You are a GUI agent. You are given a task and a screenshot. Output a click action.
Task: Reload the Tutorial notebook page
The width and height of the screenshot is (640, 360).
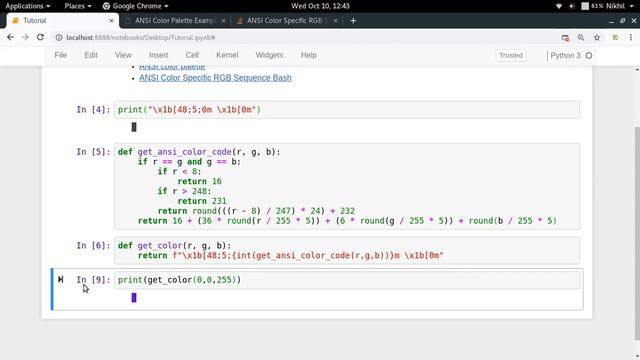coord(40,37)
